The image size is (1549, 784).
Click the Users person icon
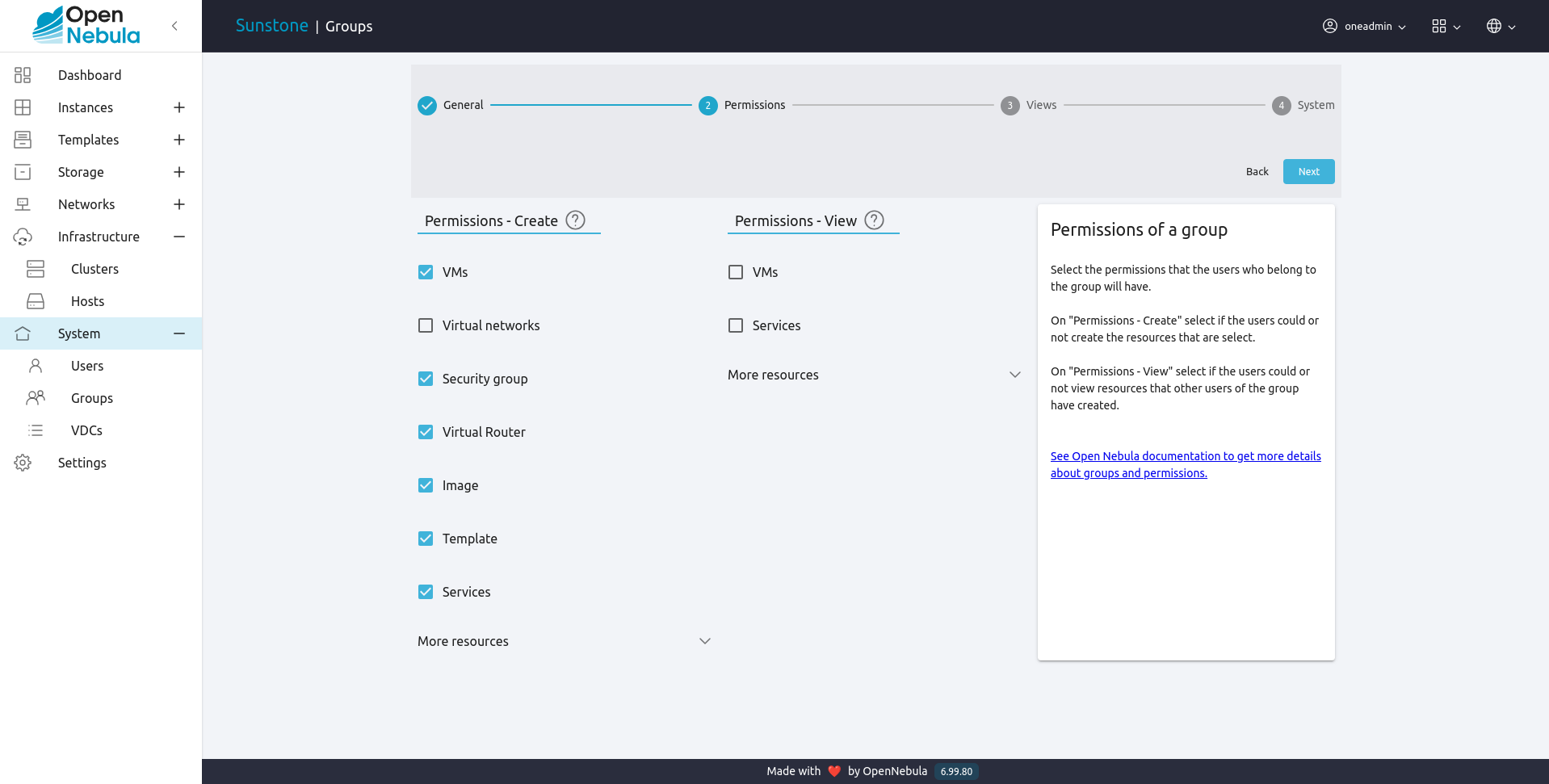click(x=36, y=366)
